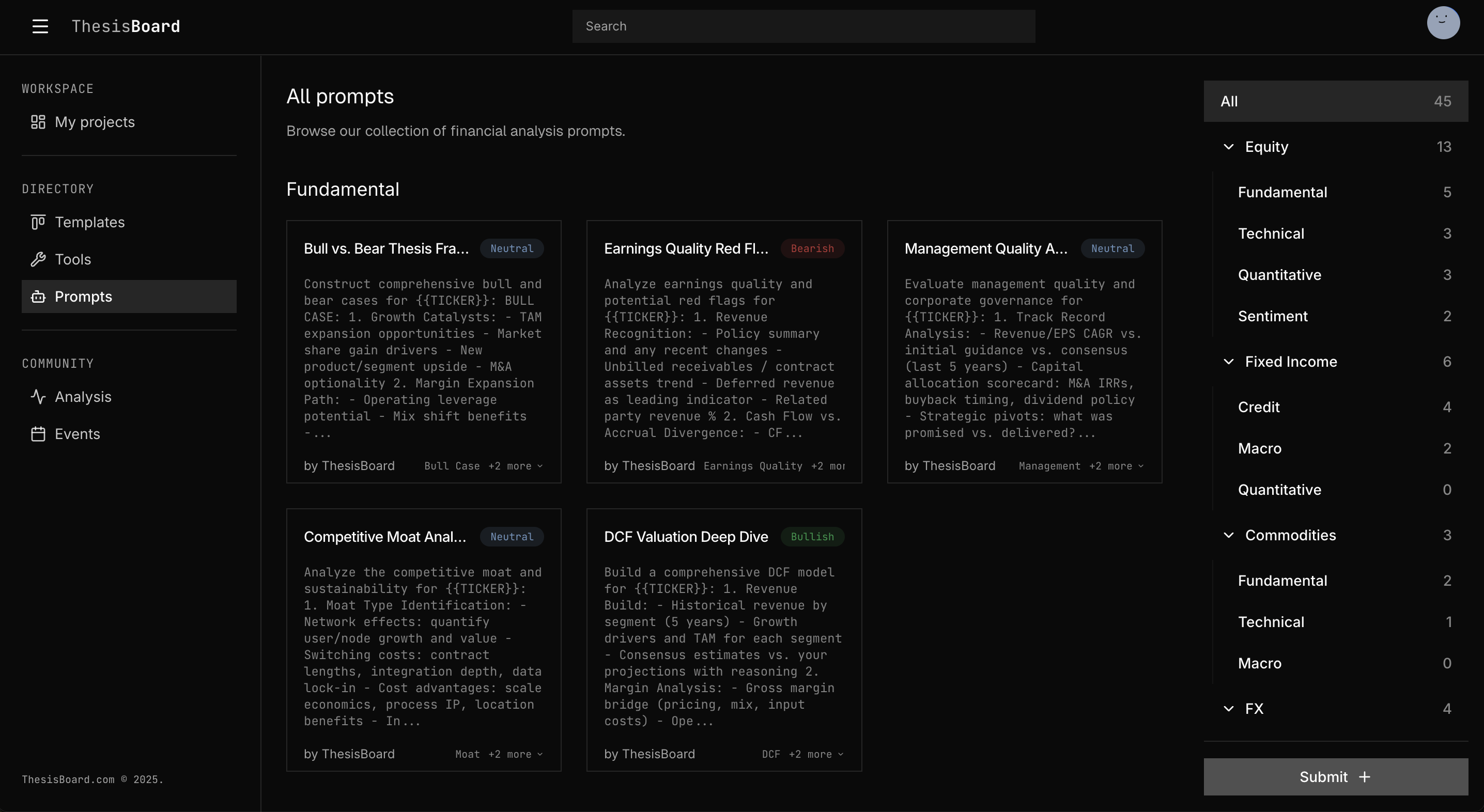Expand the Fixed Income chevron

[x=1228, y=361]
